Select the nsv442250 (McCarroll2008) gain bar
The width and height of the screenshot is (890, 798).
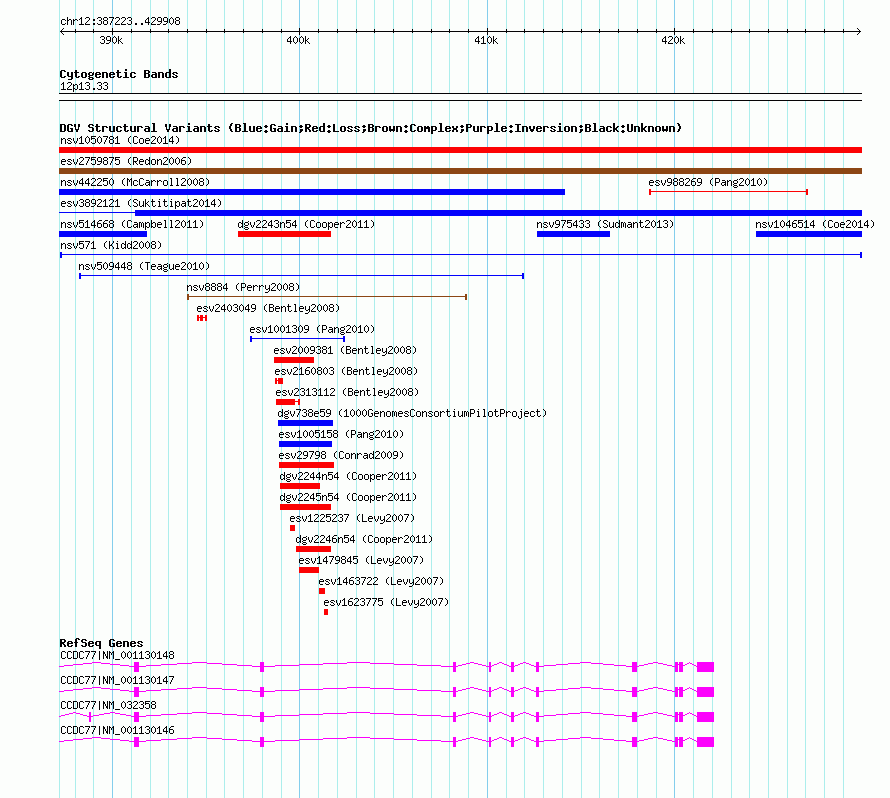click(312, 192)
